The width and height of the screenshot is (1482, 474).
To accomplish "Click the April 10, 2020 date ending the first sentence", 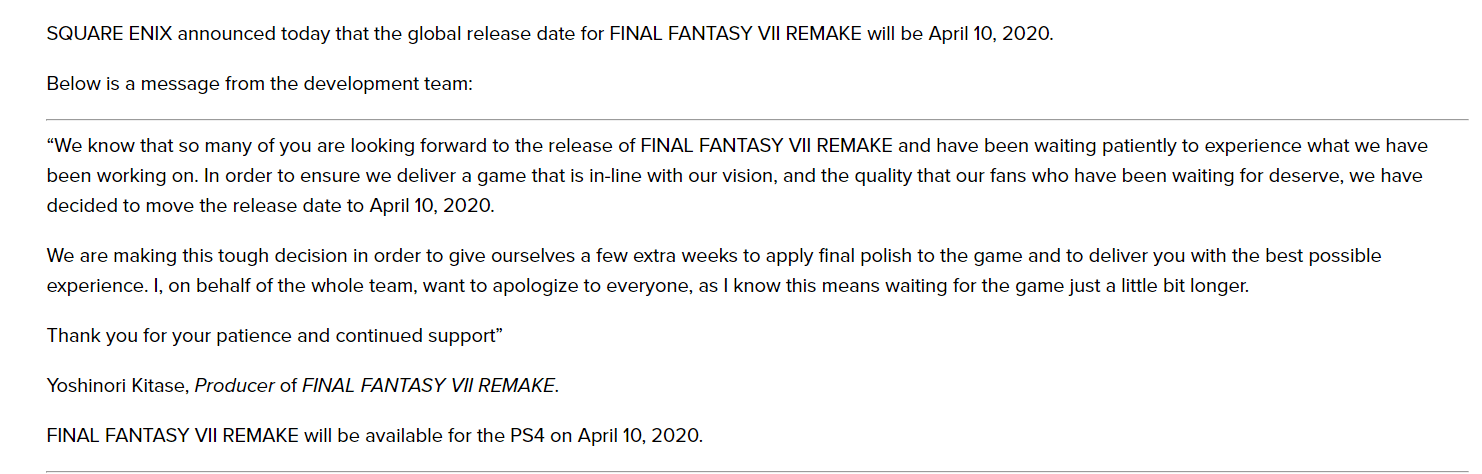I will click(989, 33).
